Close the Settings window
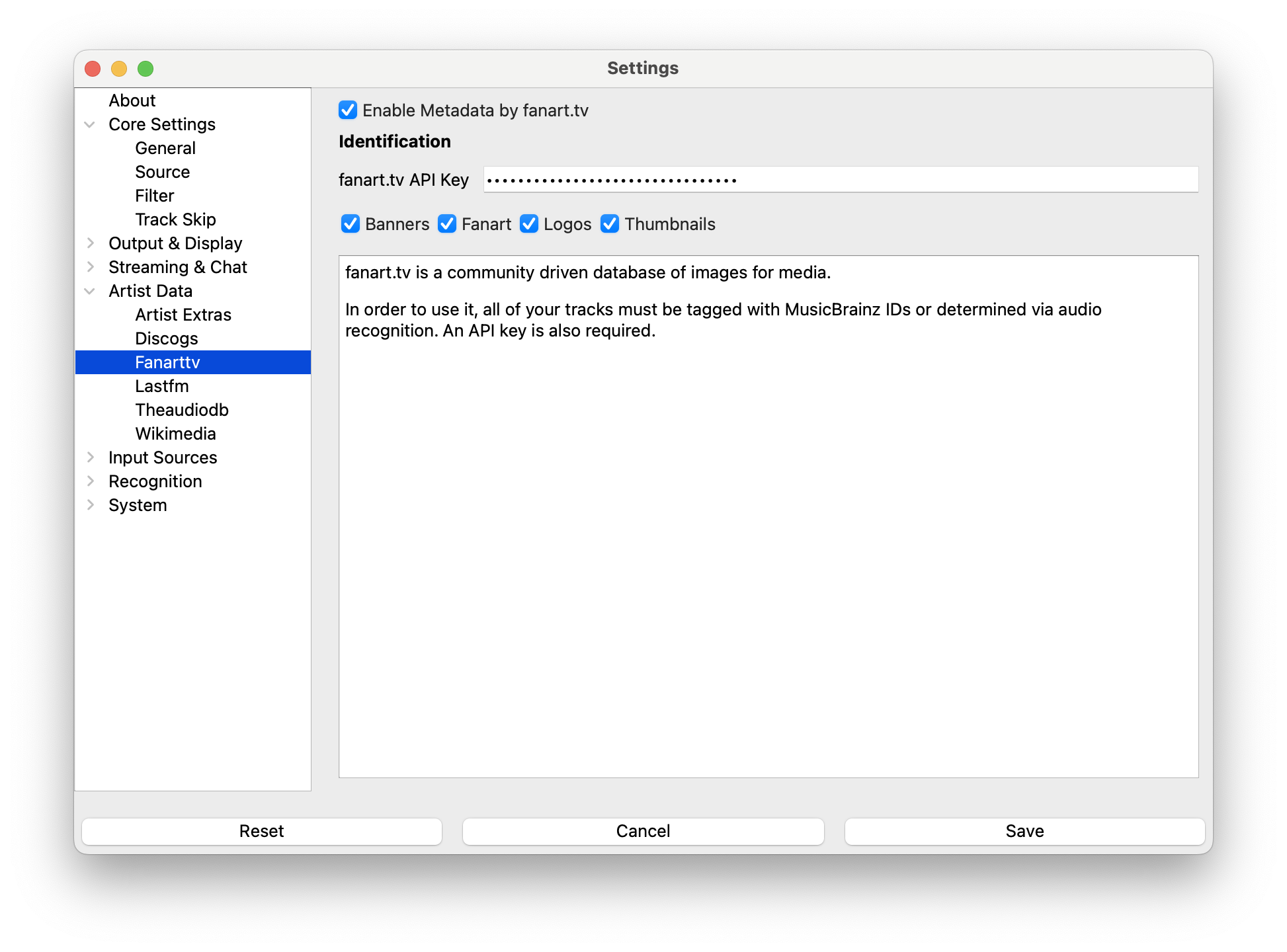The width and height of the screenshot is (1287, 952). (93, 69)
